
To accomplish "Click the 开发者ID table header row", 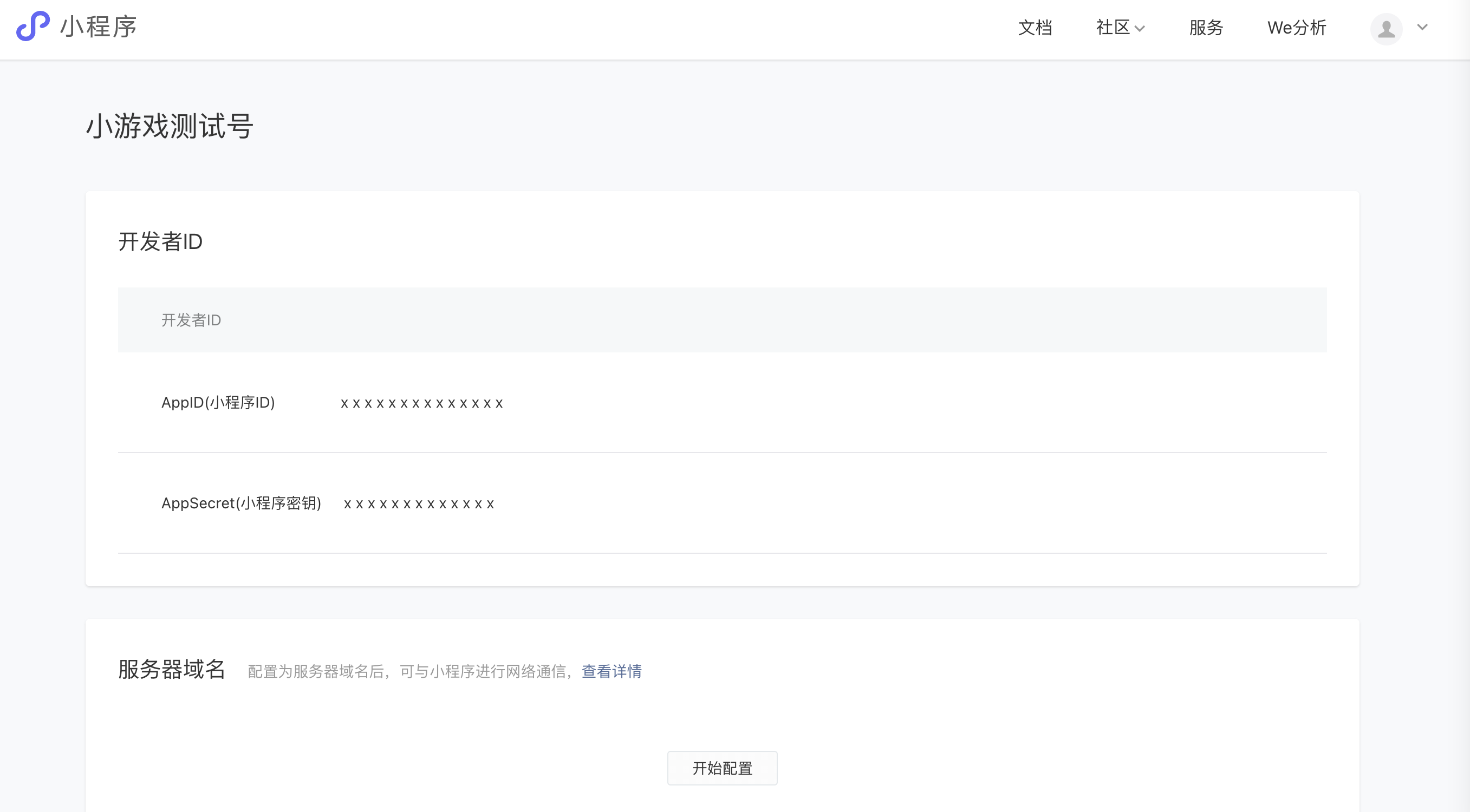I will pyautogui.click(x=191, y=320).
